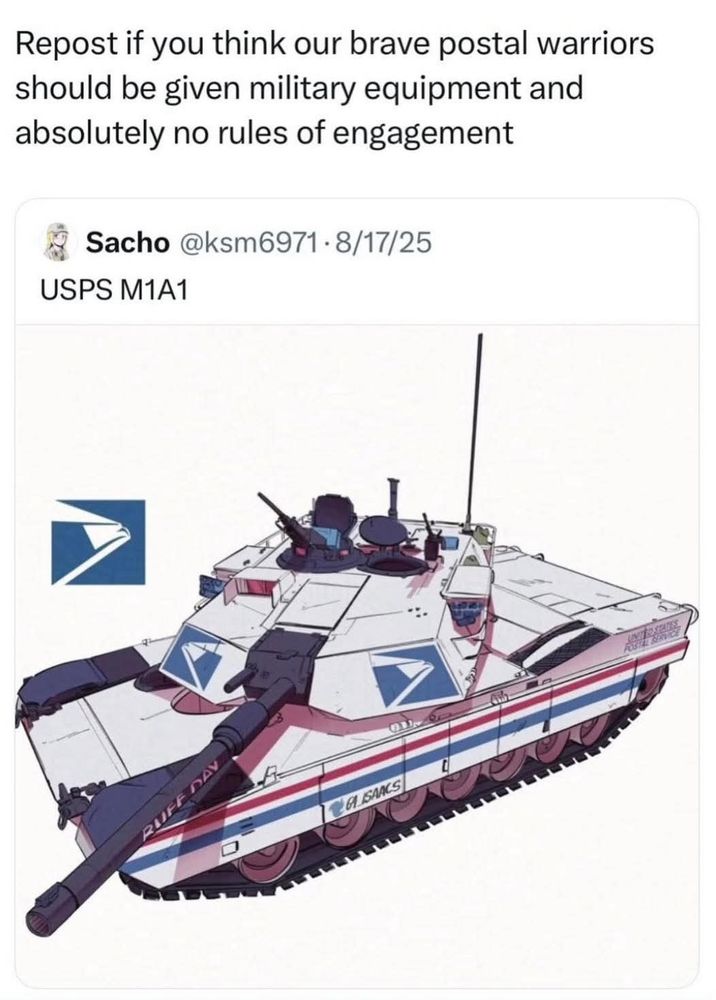Click Sacho's profile avatar
716x1000 pixels.
58,242
